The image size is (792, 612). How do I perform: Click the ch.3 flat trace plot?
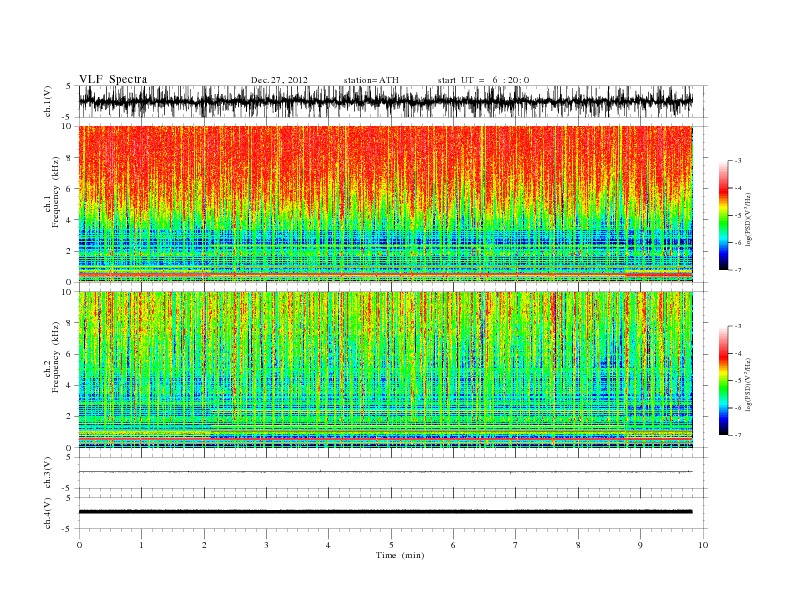point(386,472)
